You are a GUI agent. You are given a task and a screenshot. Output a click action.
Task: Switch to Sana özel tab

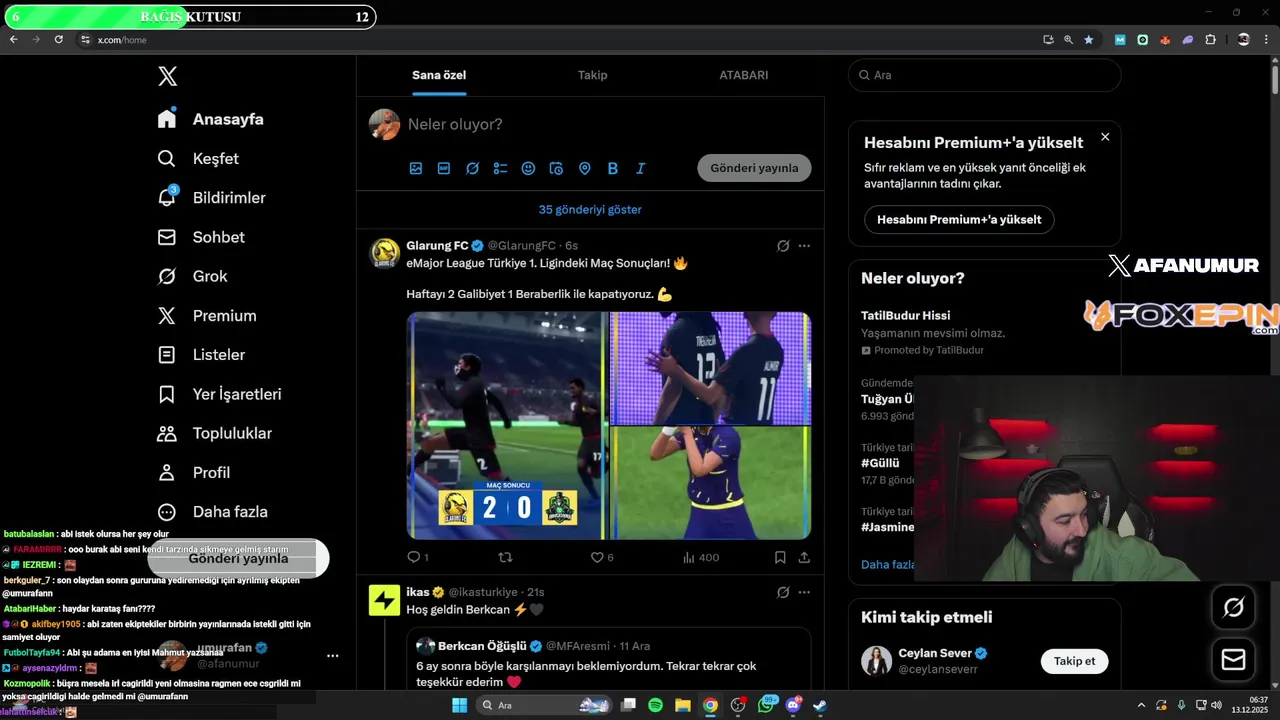click(439, 75)
